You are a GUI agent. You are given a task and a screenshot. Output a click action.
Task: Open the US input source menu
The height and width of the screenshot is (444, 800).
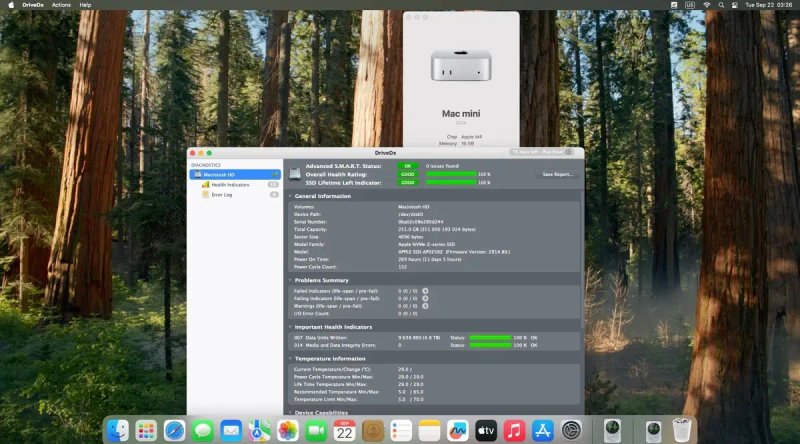690,5
